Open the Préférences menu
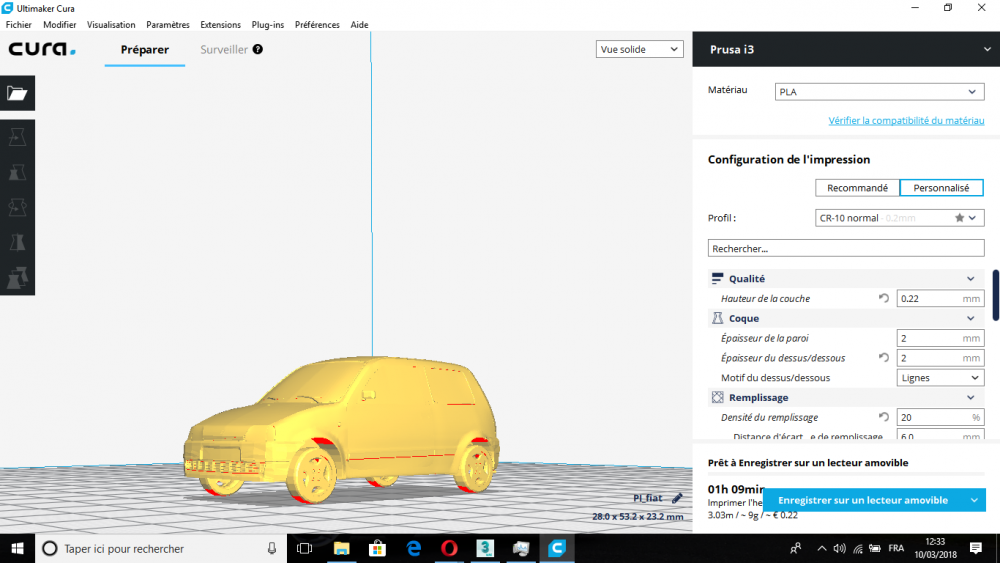The image size is (1000, 563). click(317, 24)
